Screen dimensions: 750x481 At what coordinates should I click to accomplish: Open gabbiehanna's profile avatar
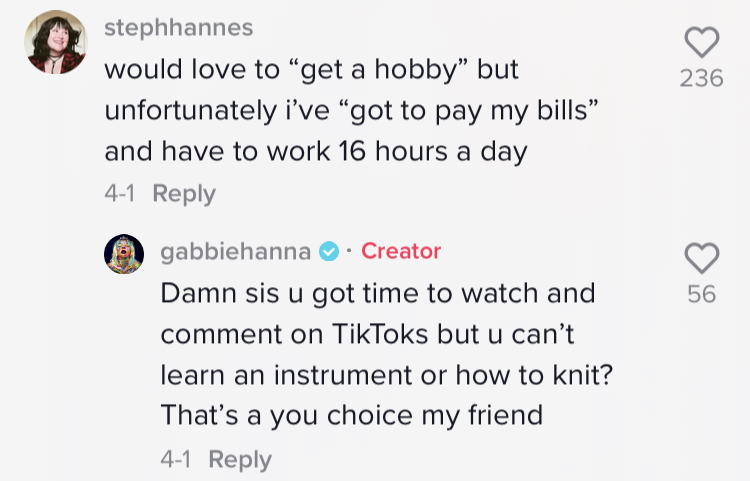pyautogui.click(x=124, y=256)
